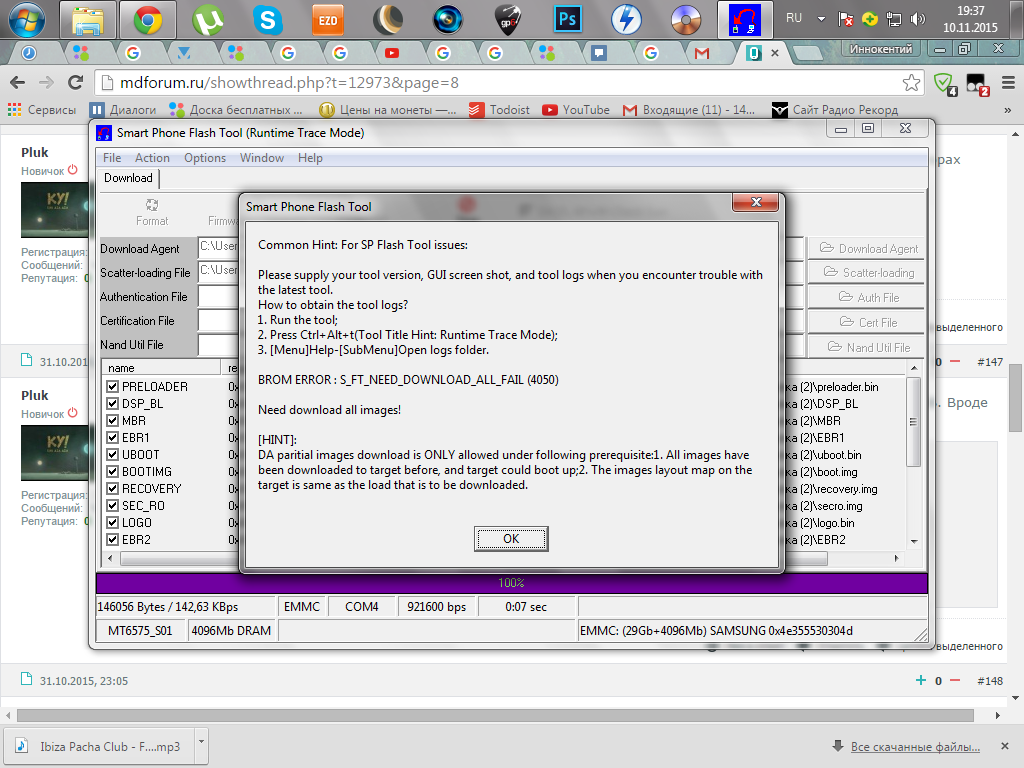
Task: Toggle the UBOOT partition checkbox
Action: coord(113,455)
